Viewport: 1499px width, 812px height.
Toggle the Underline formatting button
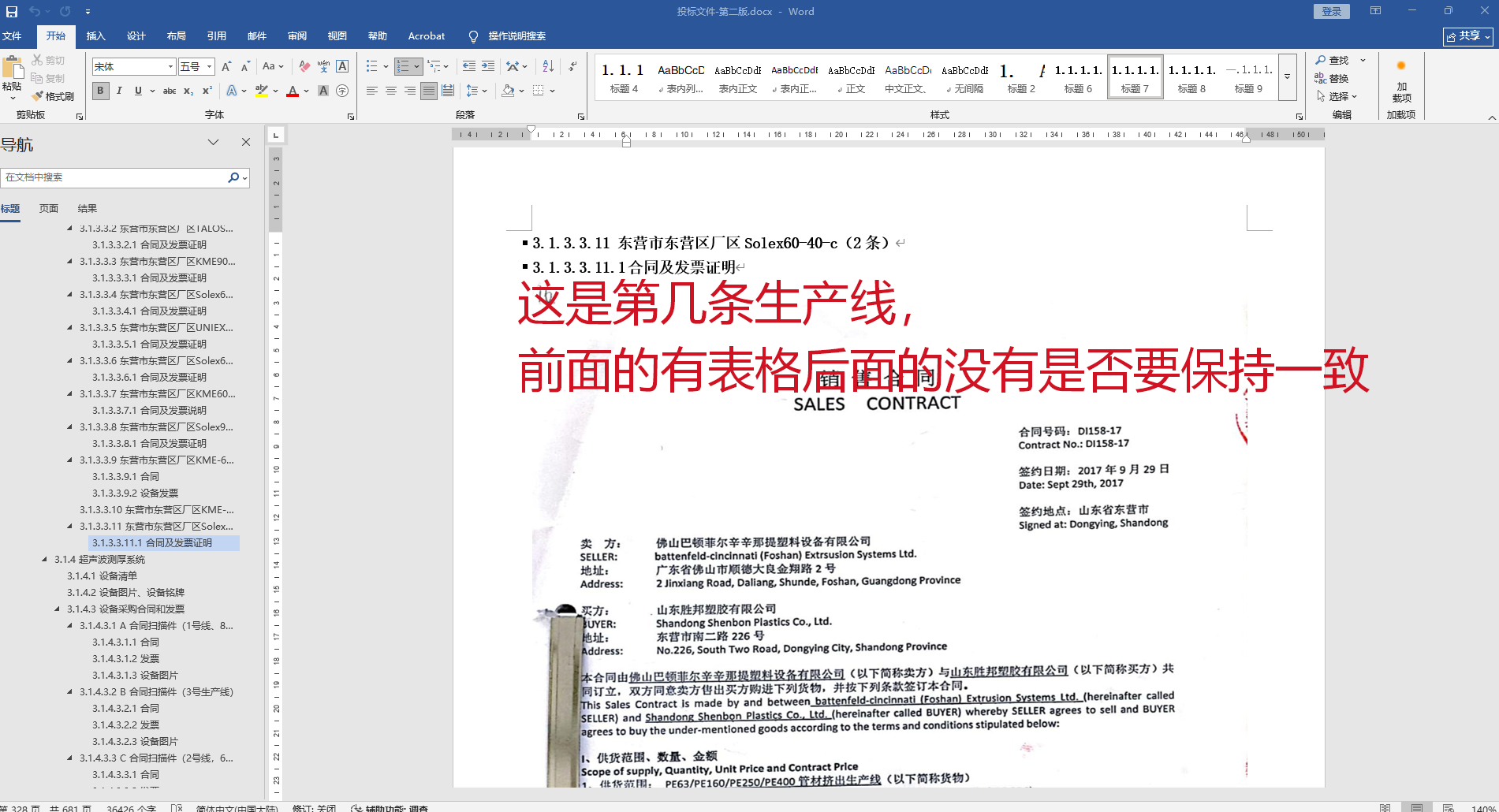coord(138,91)
